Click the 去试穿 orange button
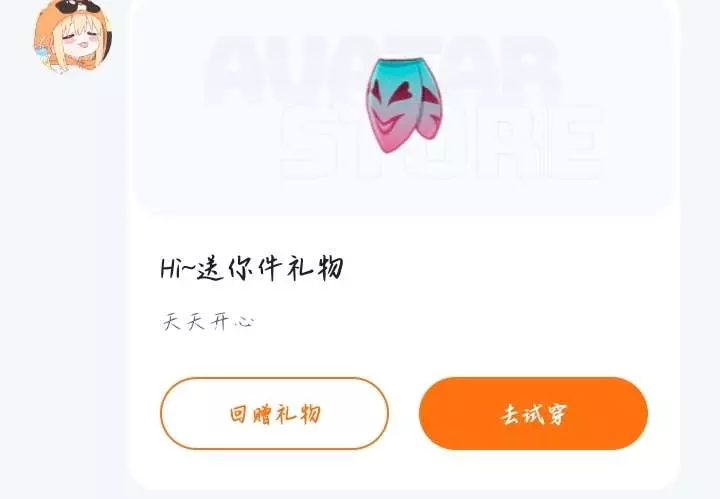 tap(533, 414)
